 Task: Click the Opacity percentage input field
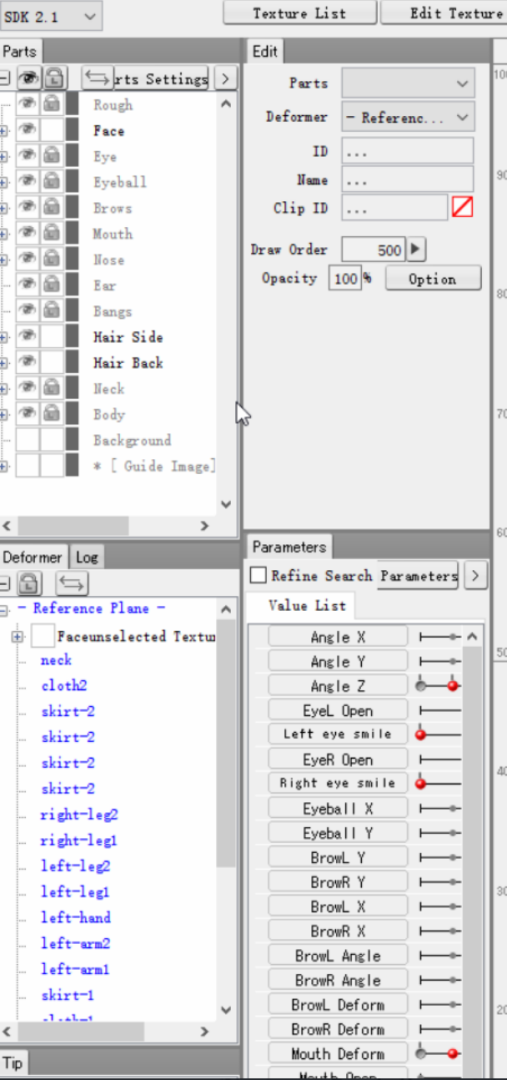345,278
